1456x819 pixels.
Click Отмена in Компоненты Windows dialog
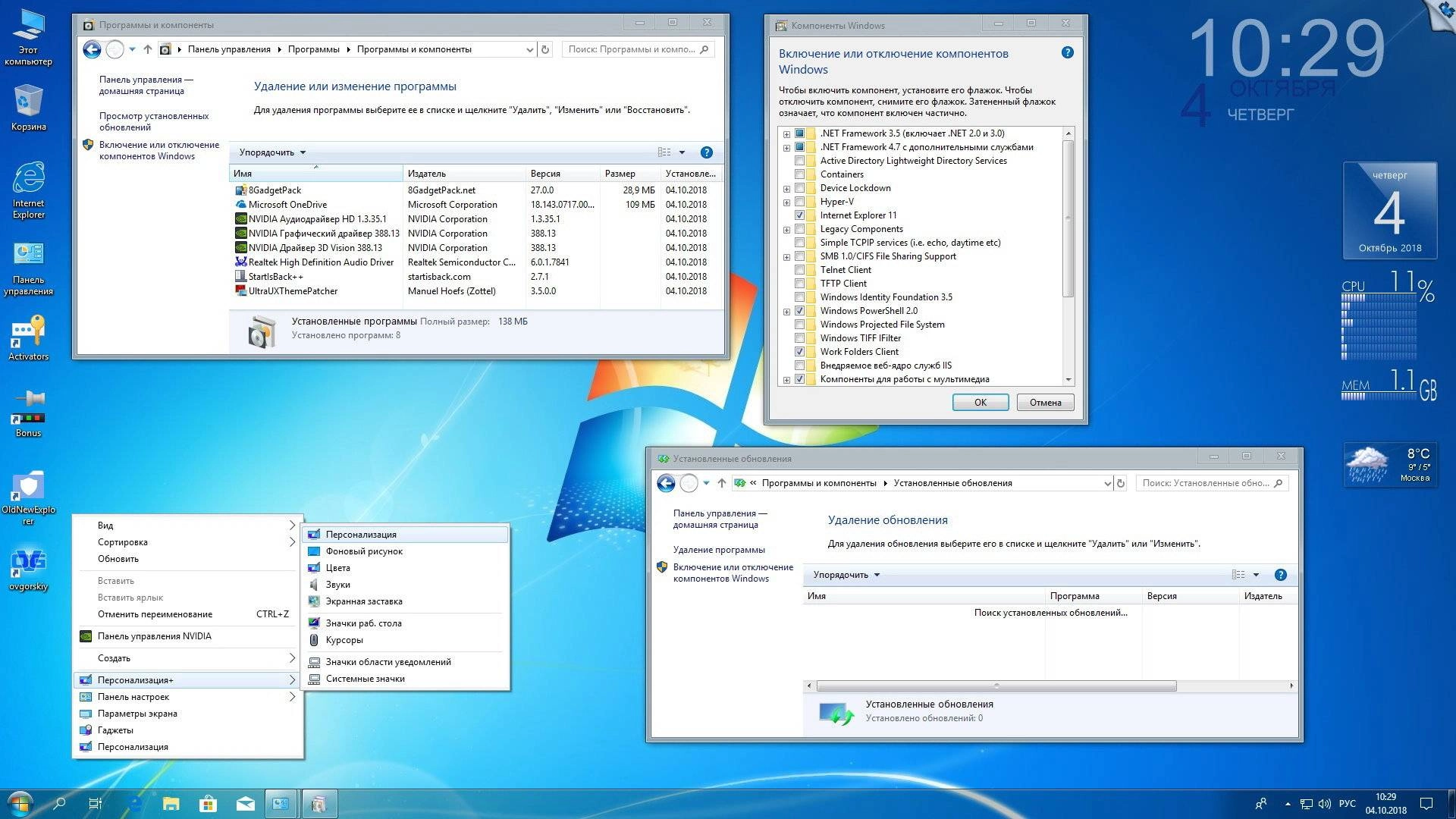(x=1045, y=403)
